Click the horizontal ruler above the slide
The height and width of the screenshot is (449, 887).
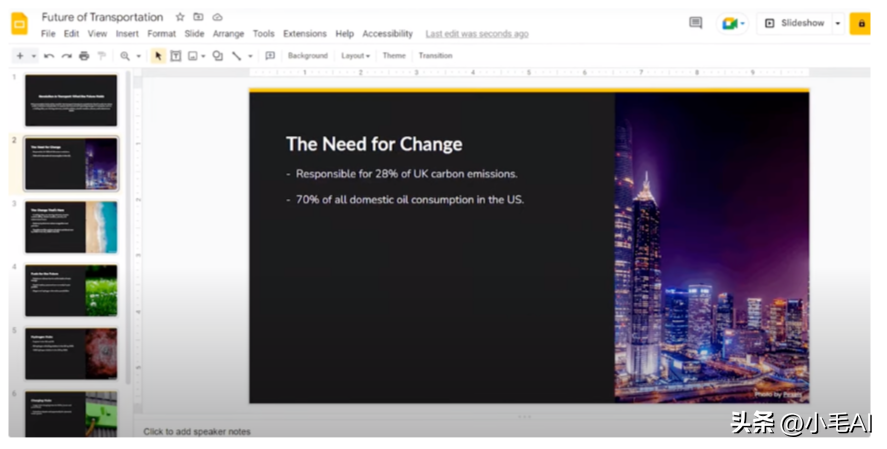tap(529, 72)
